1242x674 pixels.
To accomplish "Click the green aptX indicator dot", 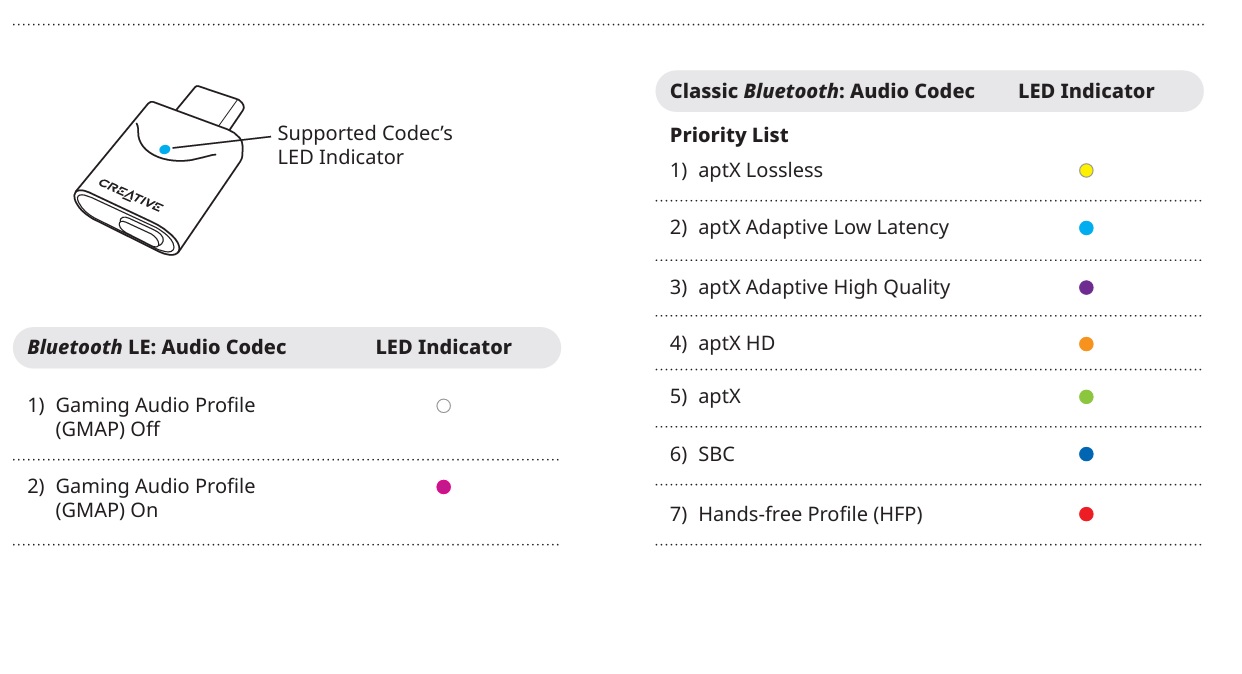I will 1086,397.
